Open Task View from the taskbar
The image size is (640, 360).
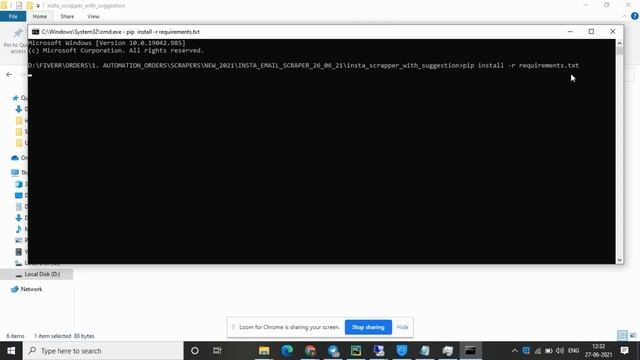[217, 351]
